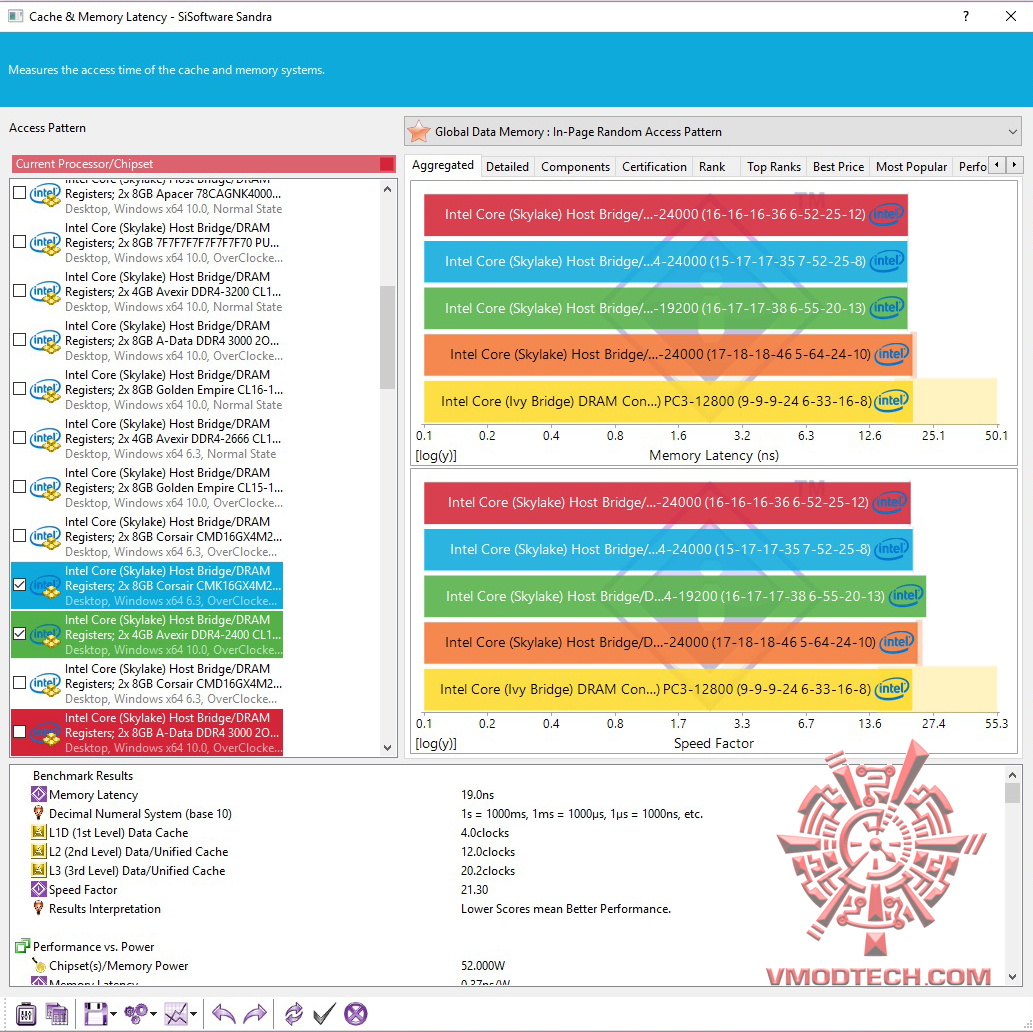The width and height of the screenshot is (1033, 1032).
Task: Expand the chart icon dropdown arrow
Action: [194, 1014]
